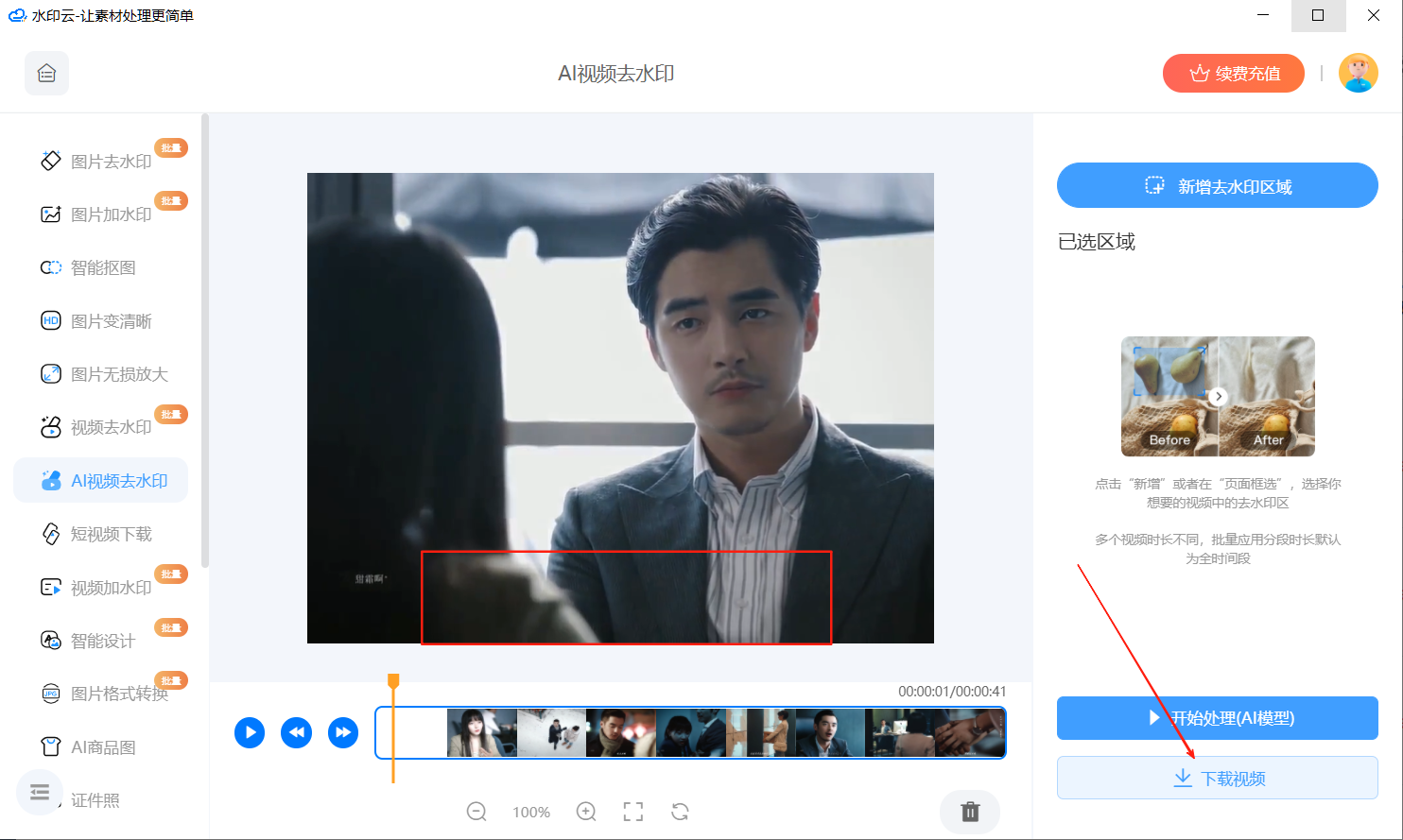Select the first timeline thumbnail of woman
This screenshot has height=840, width=1403.
pyautogui.click(x=482, y=733)
